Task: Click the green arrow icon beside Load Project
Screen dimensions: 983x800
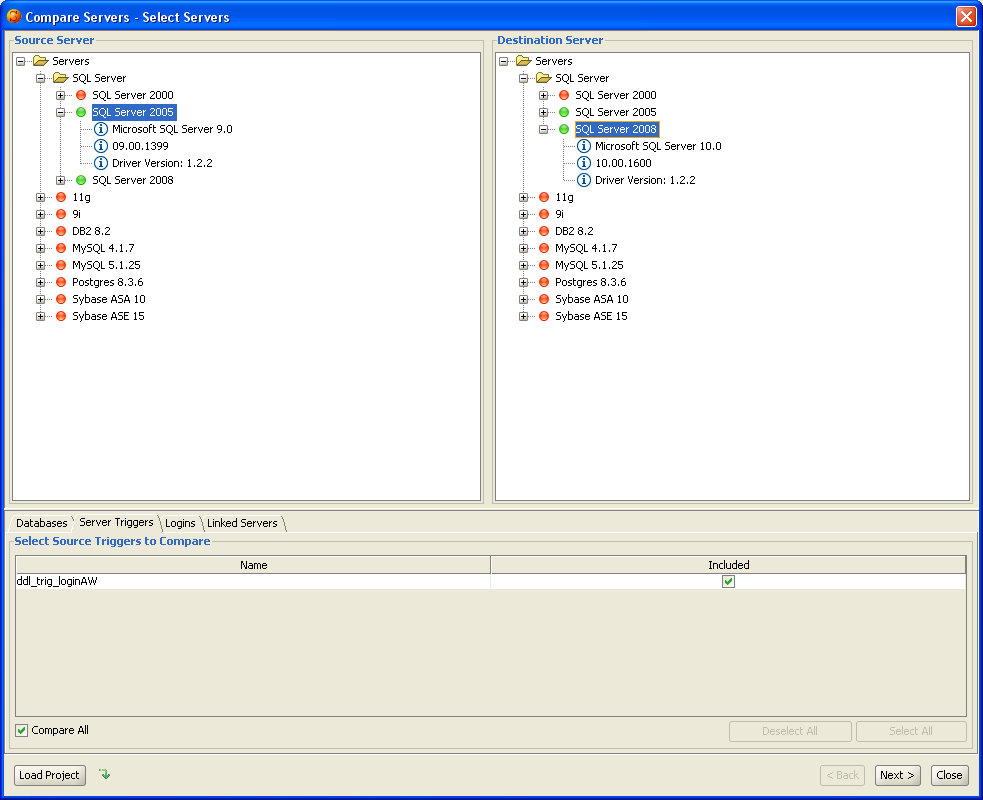Action: [105, 774]
